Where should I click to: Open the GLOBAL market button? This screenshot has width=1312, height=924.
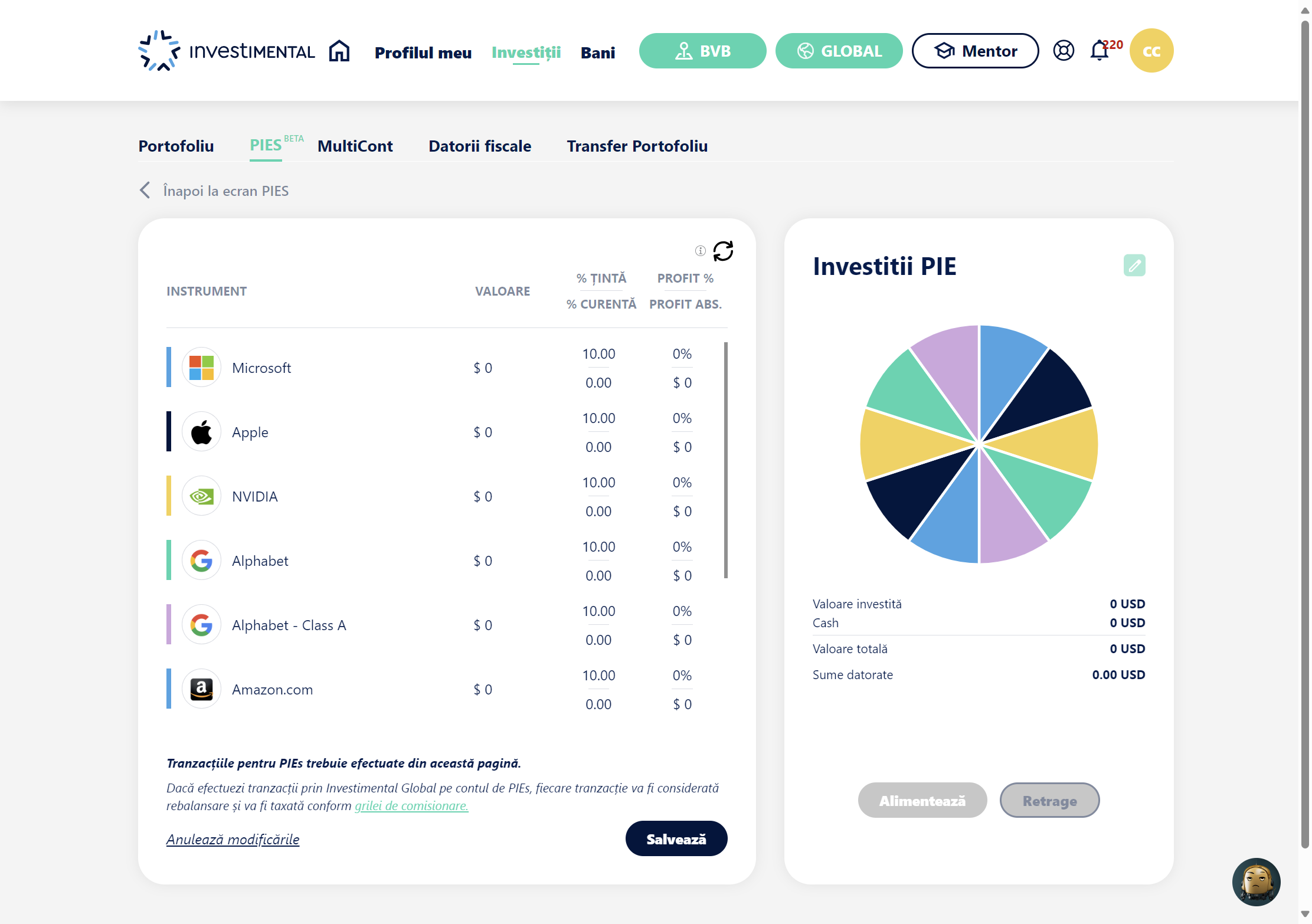(x=839, y=51)
